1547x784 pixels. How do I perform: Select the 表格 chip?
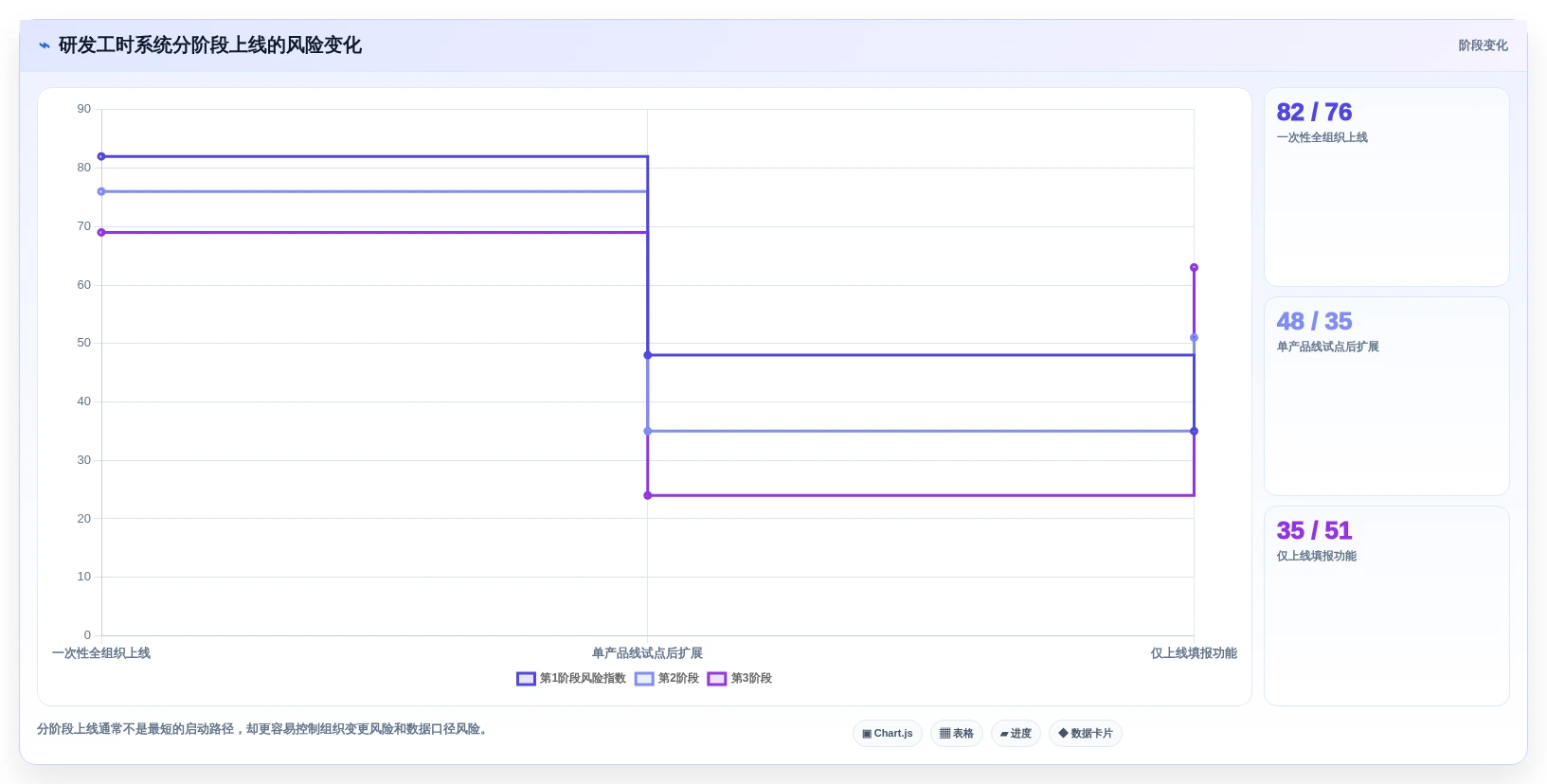click(x=957, y=734)
